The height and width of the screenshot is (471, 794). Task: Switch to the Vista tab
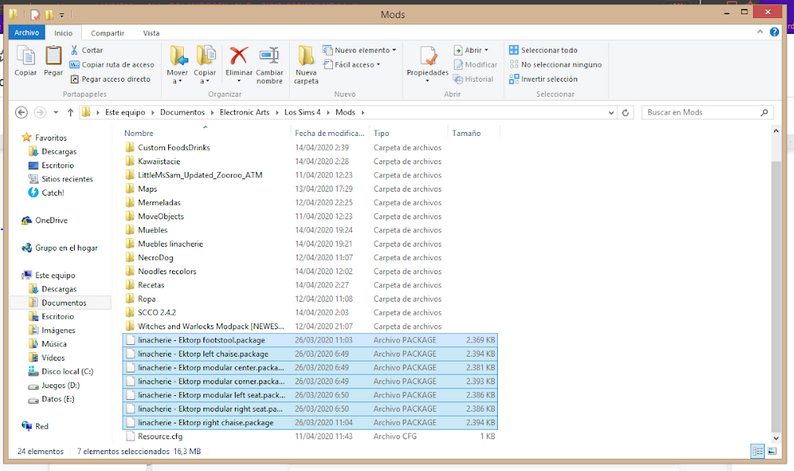(x=151, y=33)
